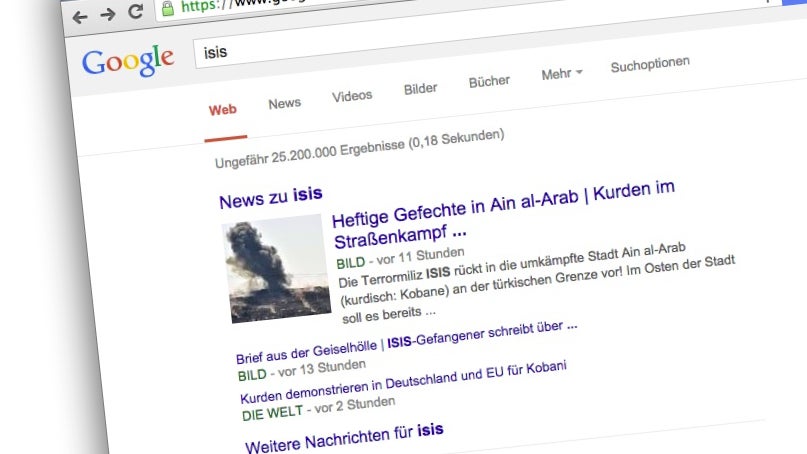The height and width of the screenshot is (454, 807).
Task: Reload the page with the refresh icon
Action: click(x=135, y=12)
